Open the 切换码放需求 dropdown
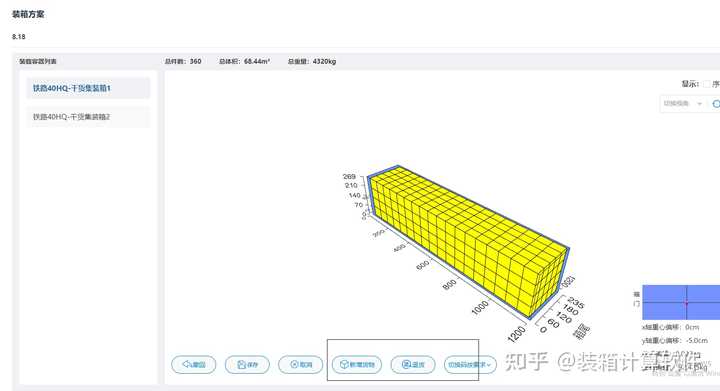 [x=470, y=364]
